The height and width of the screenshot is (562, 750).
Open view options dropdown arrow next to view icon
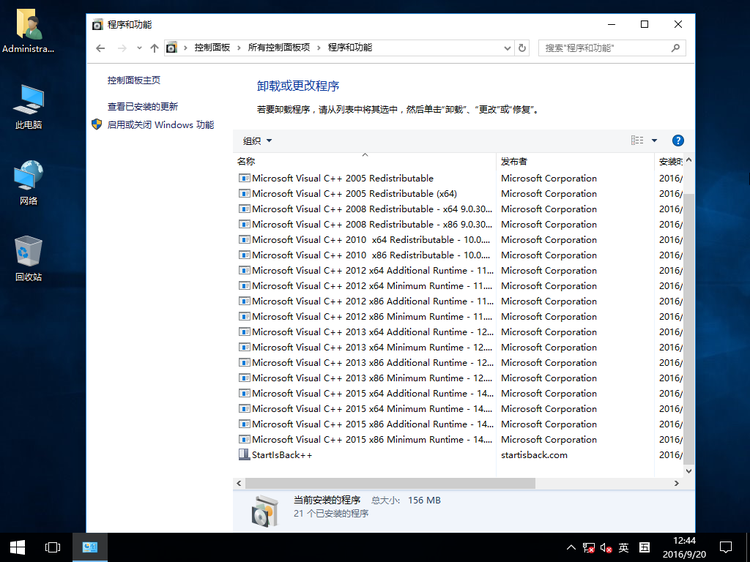654,141
